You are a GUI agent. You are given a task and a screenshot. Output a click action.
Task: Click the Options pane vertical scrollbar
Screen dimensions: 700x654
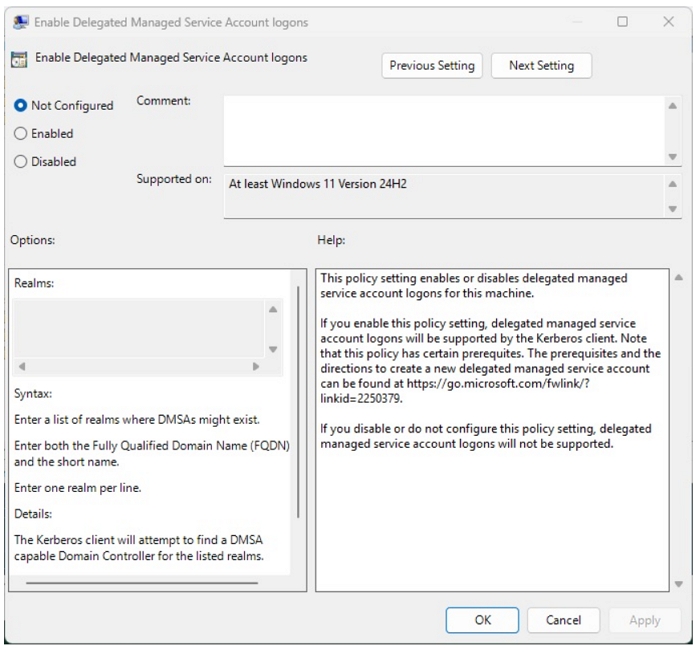298,402
